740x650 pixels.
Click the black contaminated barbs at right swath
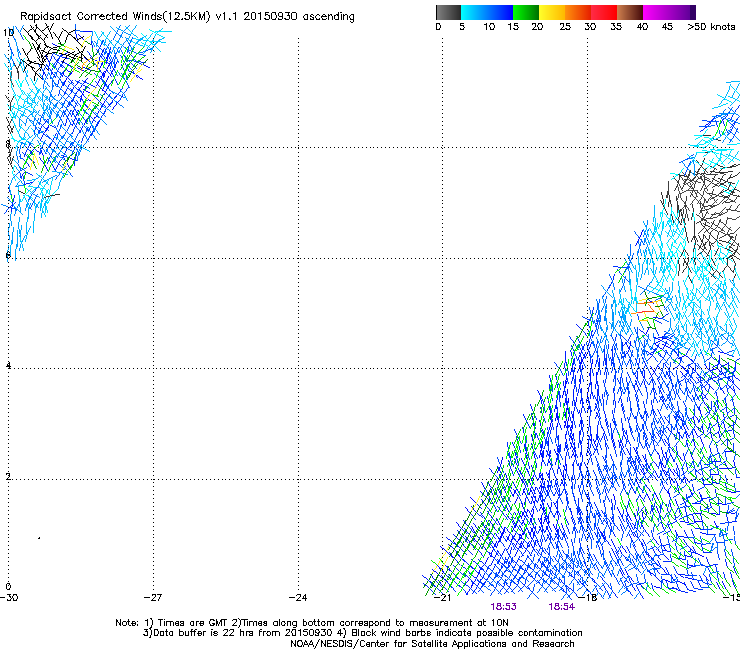click(703, 217)
